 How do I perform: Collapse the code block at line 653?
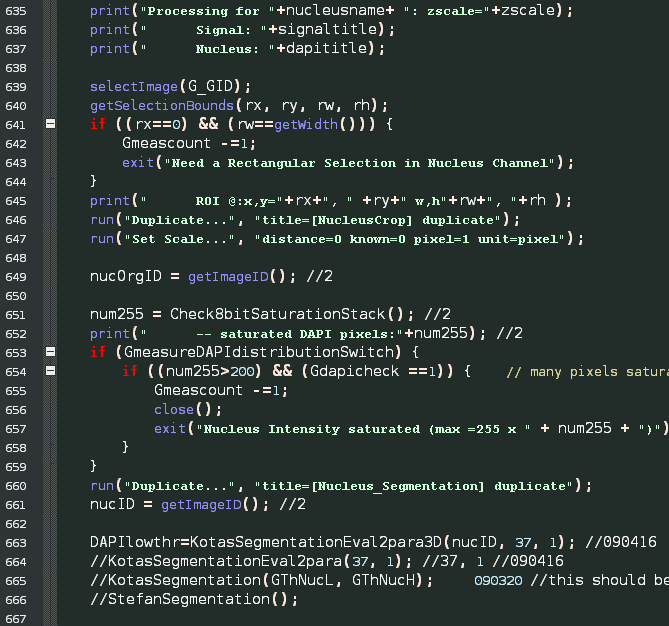(50, 352)
